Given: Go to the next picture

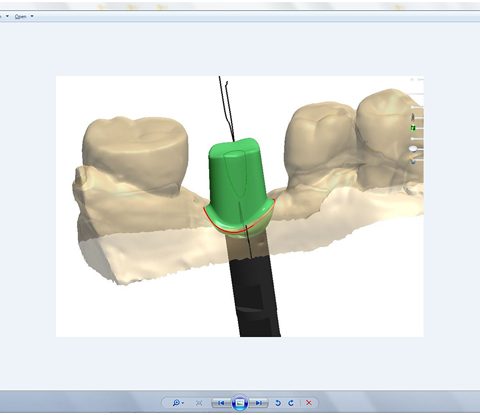Looking at the screenshot, I should pyautogui.click(x=259, y=403).
